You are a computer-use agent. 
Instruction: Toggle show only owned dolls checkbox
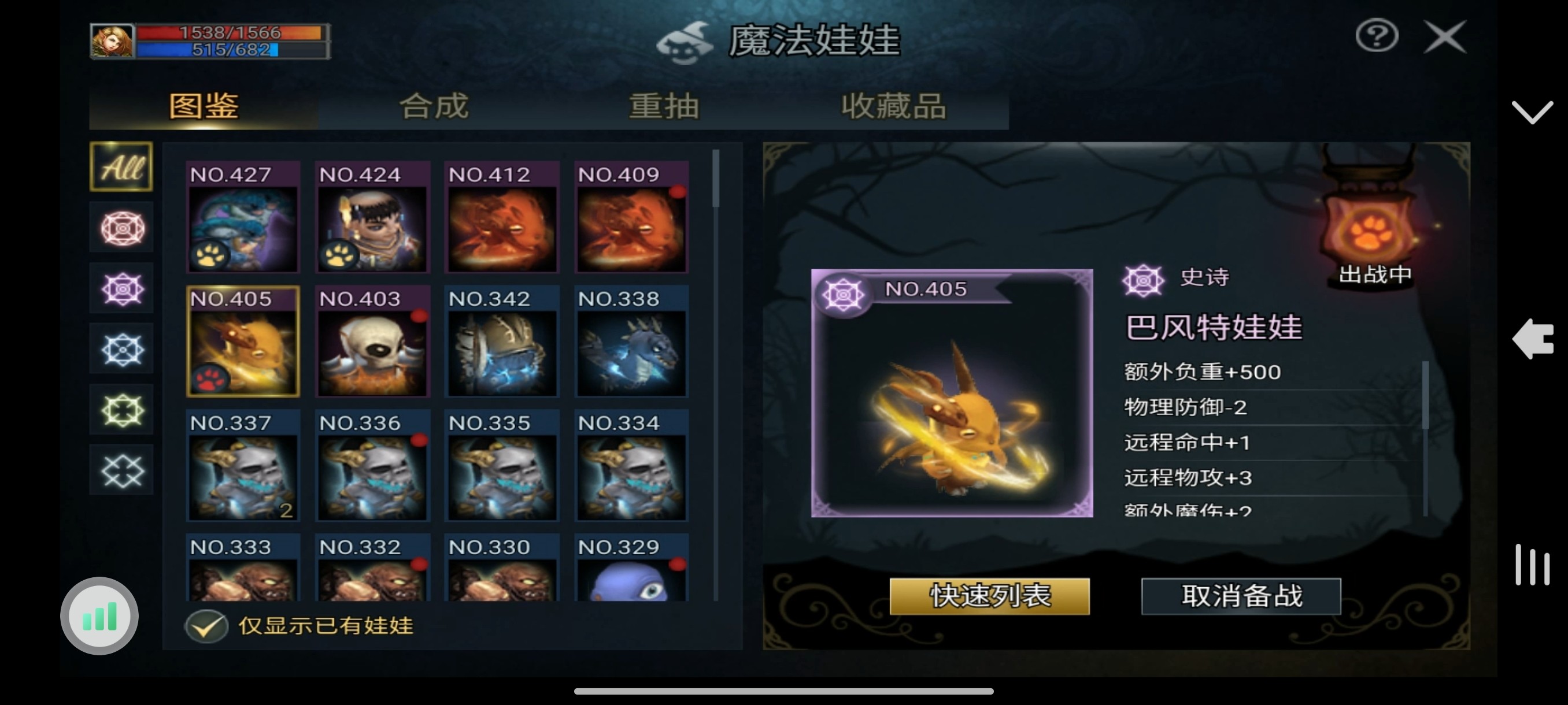click(206, 625)
